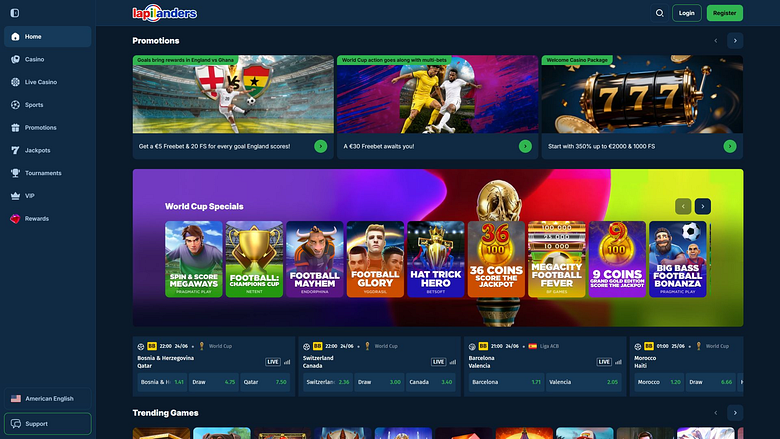Screen dimensions: 780x439
Task: Open the American English language selector
Action: [48, 399]
